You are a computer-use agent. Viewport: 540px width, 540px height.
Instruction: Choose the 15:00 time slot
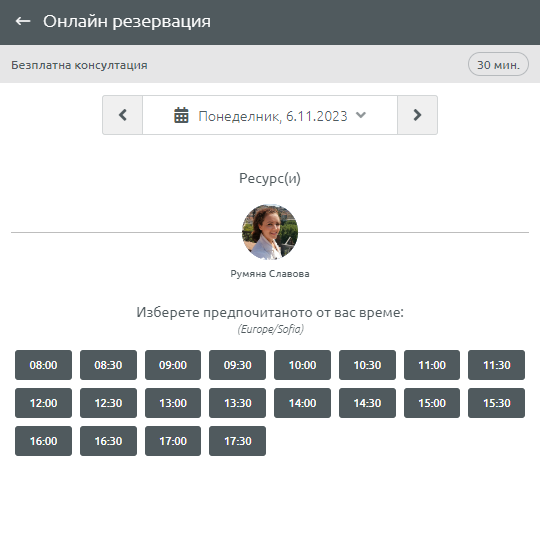coord(432,403)
